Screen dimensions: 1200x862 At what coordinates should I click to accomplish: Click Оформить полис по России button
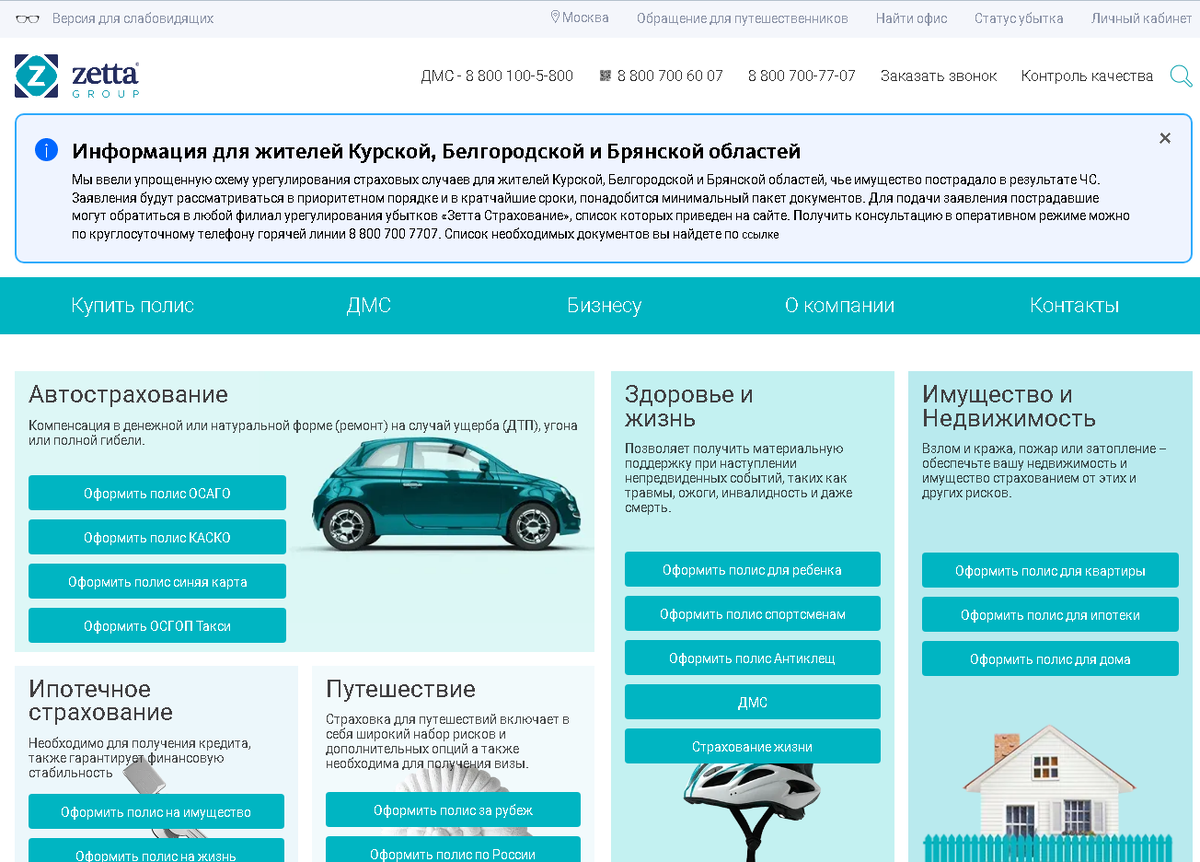tap(453, 849)
